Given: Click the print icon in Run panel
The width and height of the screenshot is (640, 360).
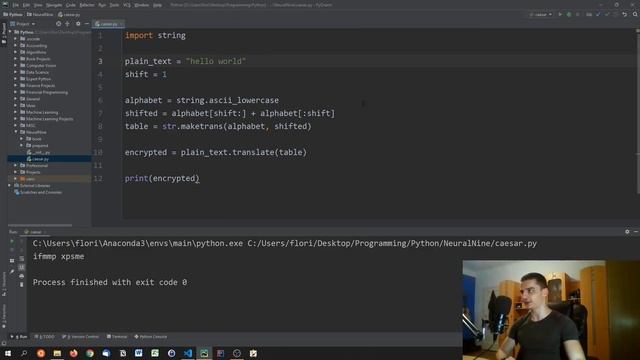Looking at the screenshot, I should (x=22, y=276).
